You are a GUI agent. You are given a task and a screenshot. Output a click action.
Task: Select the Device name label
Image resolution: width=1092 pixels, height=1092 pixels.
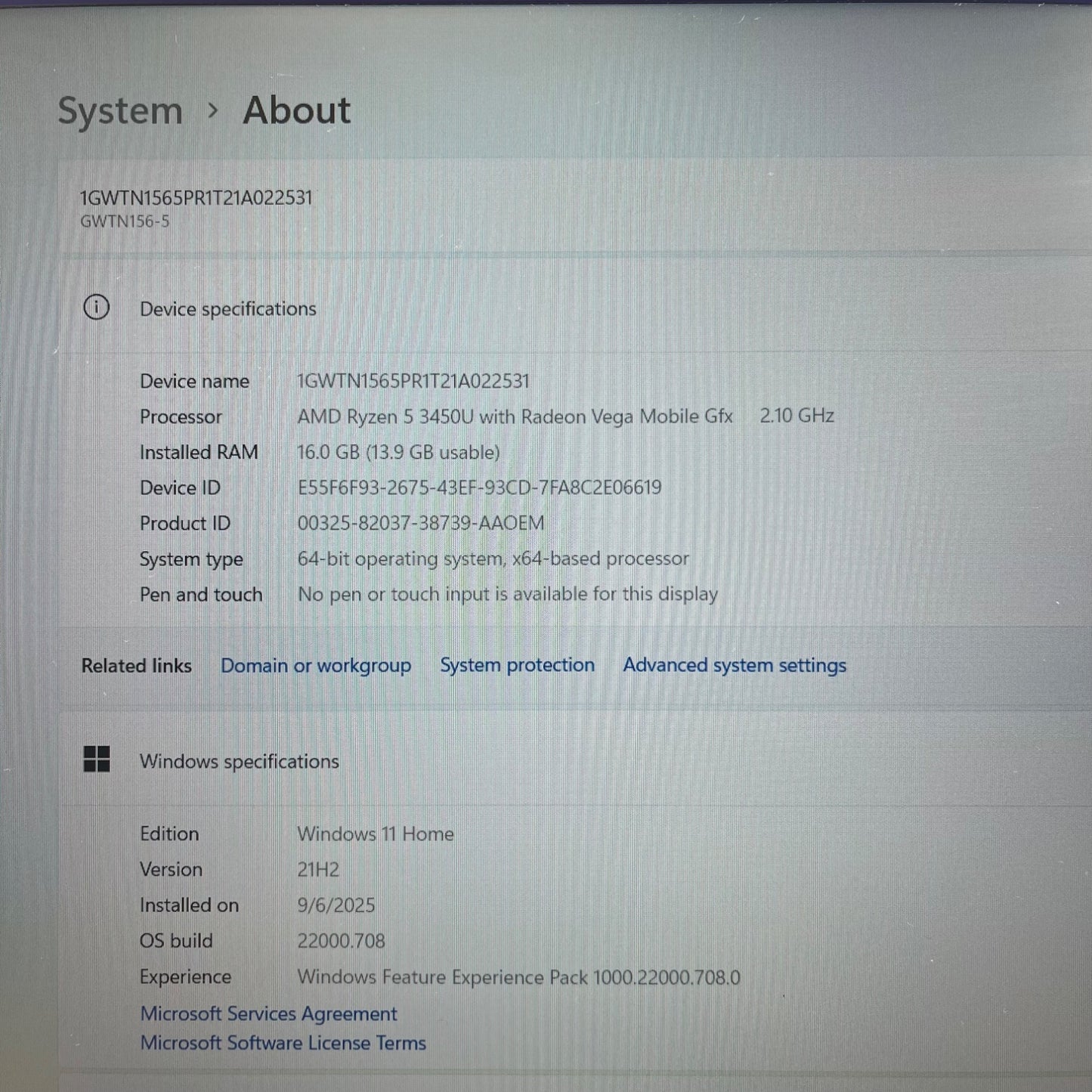(x=194, y=381)
